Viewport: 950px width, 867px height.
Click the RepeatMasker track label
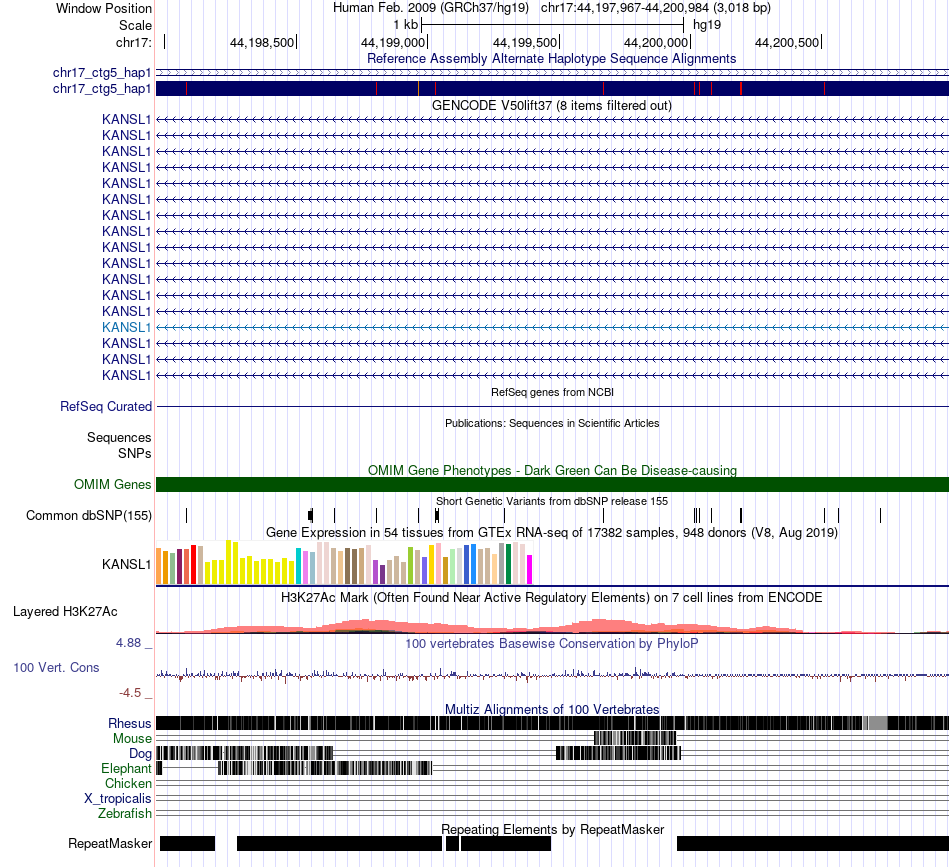tap(110, 843)
